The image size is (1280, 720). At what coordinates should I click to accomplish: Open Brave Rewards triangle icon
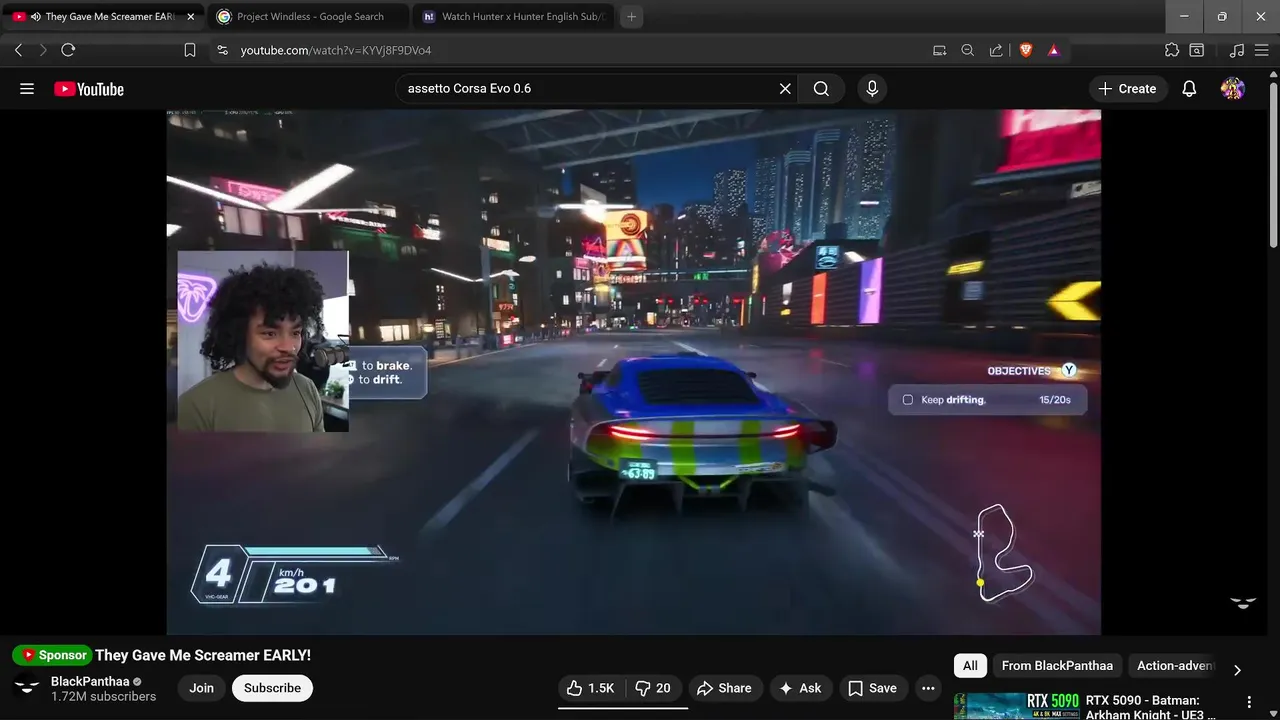(x=1053, y=50)
